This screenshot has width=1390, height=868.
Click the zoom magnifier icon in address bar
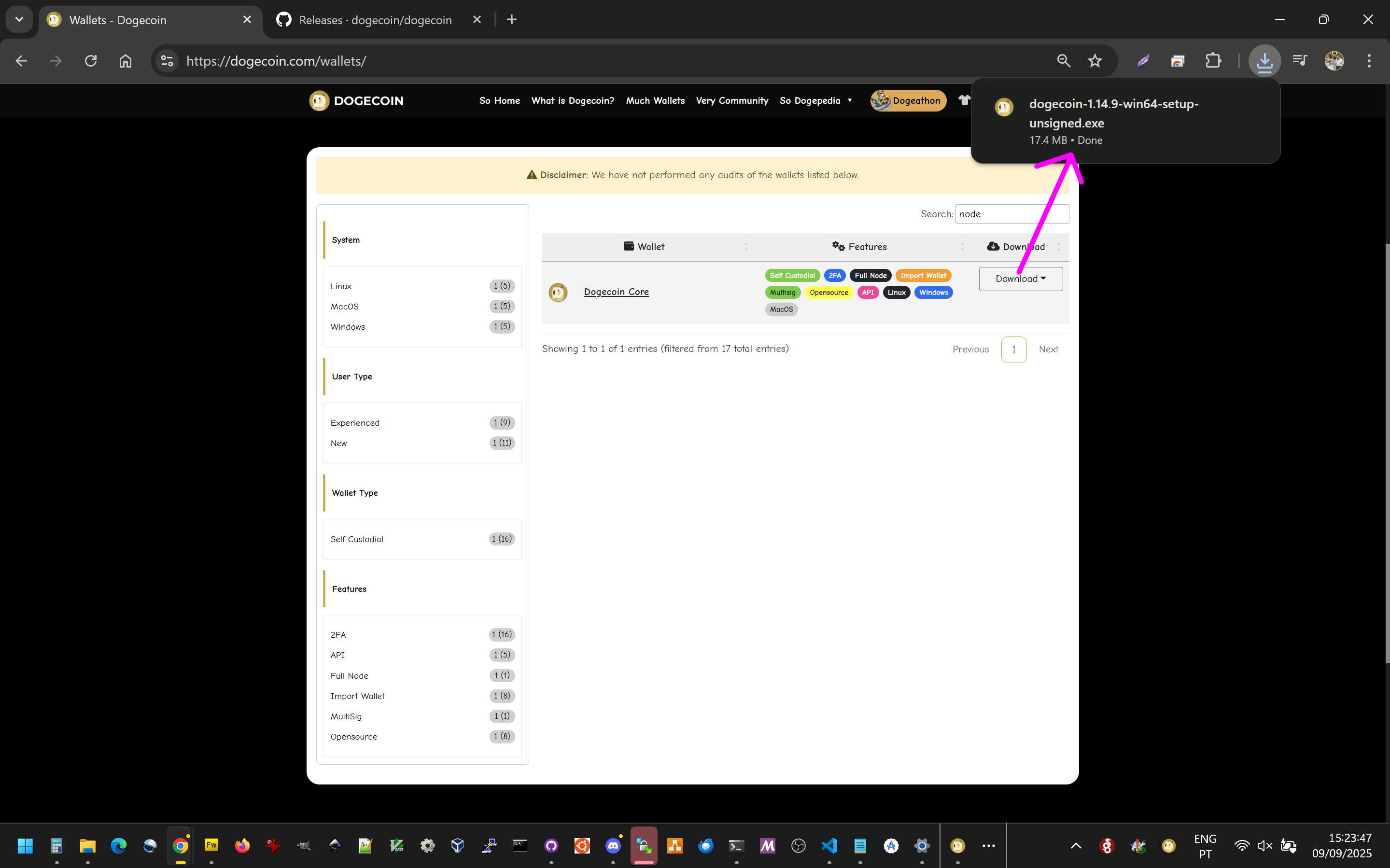[x=1063, y=61]
